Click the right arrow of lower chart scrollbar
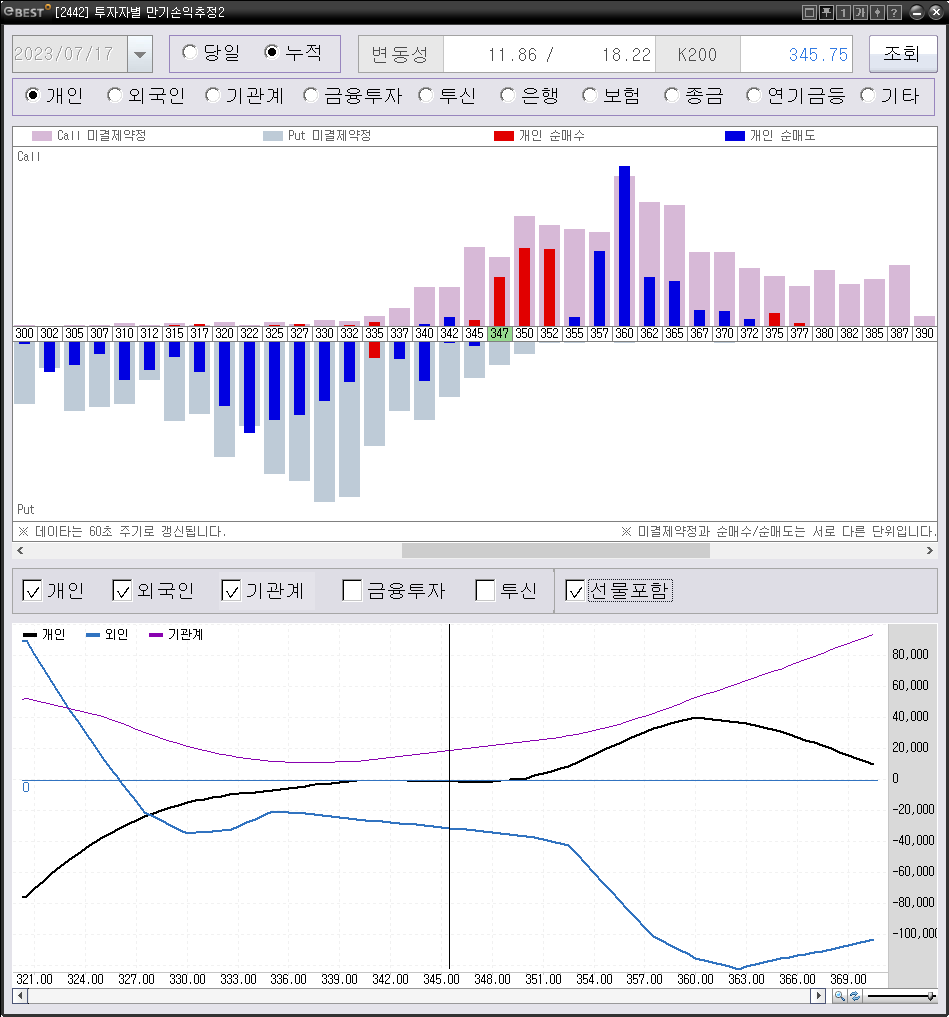Image resolution: width=949 pixels, height=1017 pixels. [x=818, y=996]
